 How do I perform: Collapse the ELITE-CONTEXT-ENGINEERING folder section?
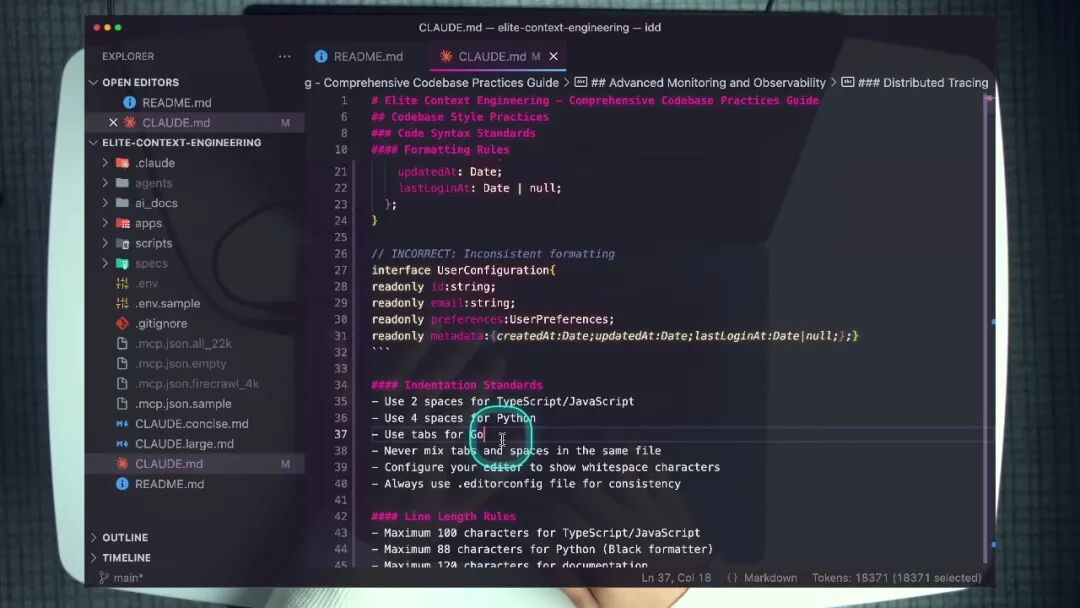coord(94,143)
